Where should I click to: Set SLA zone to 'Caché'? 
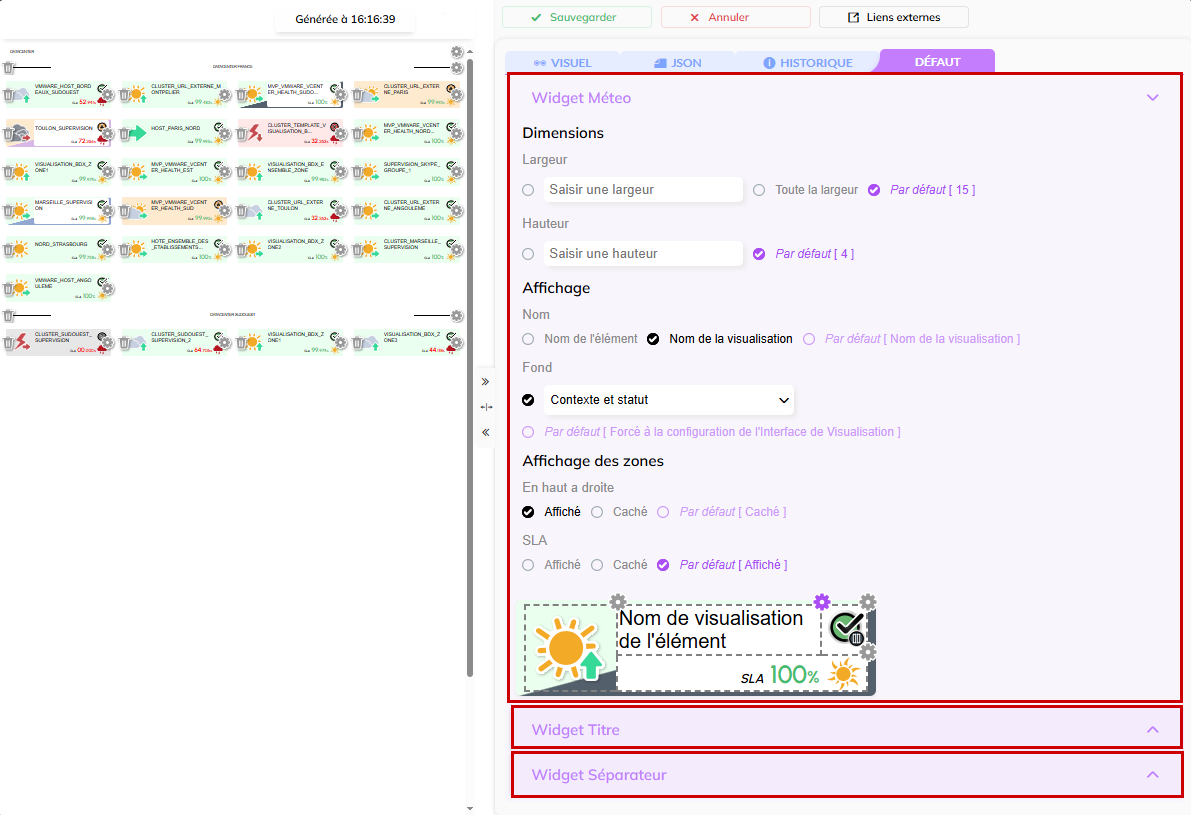597,565
